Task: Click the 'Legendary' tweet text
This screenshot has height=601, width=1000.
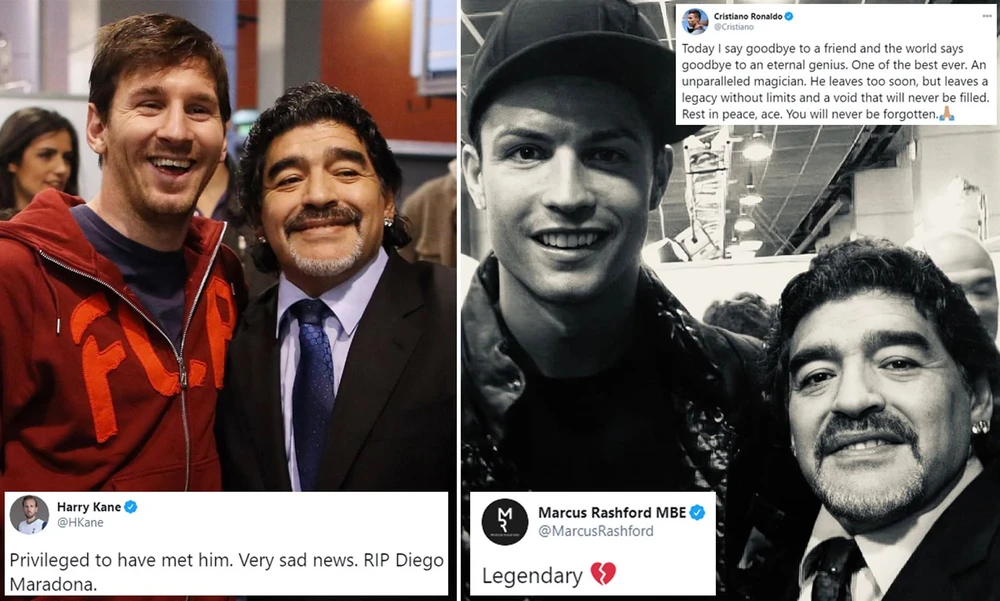Action: (x=532, y=575)
